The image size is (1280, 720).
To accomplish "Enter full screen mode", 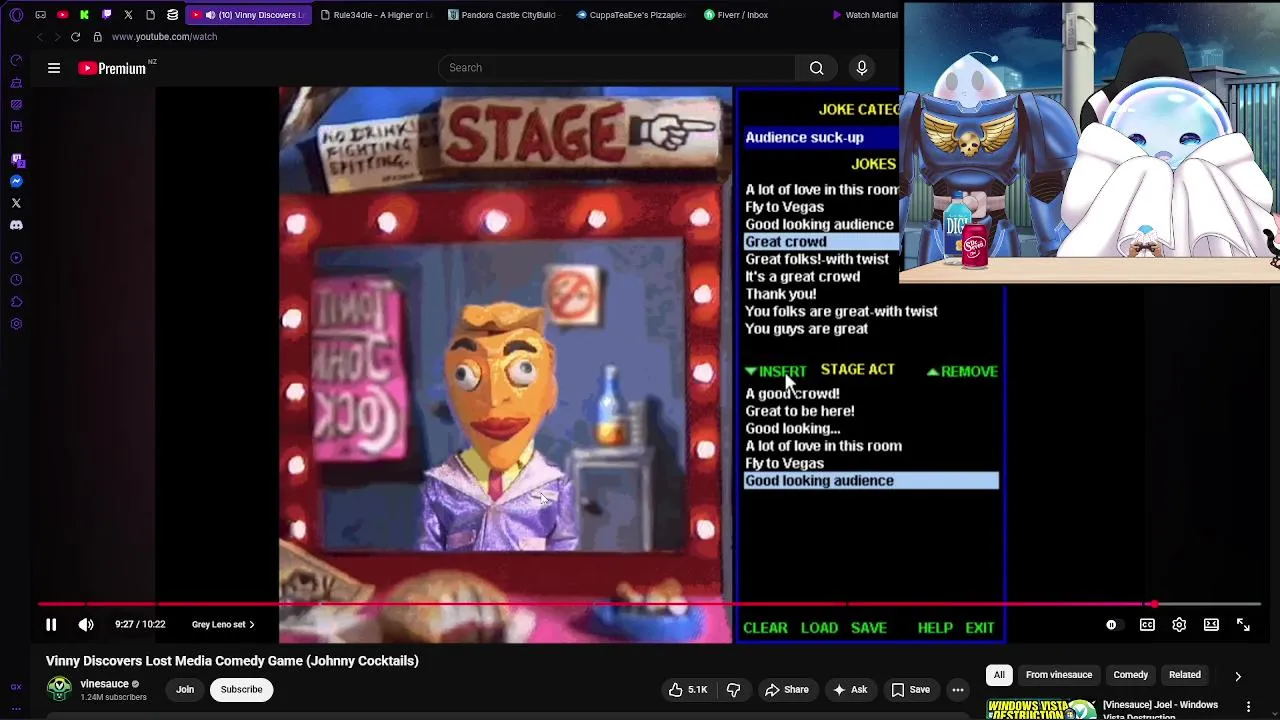I will (x=1243, y=625).
